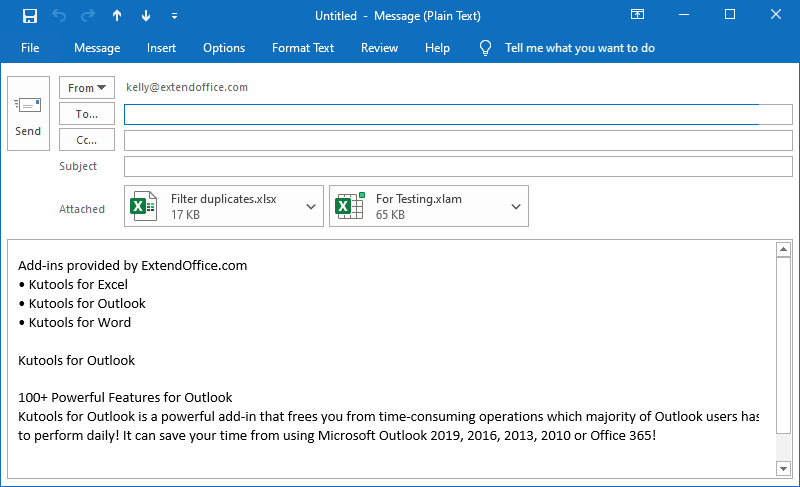Click the Filter duplicates.xlsx Excel icon

[144, 206]
